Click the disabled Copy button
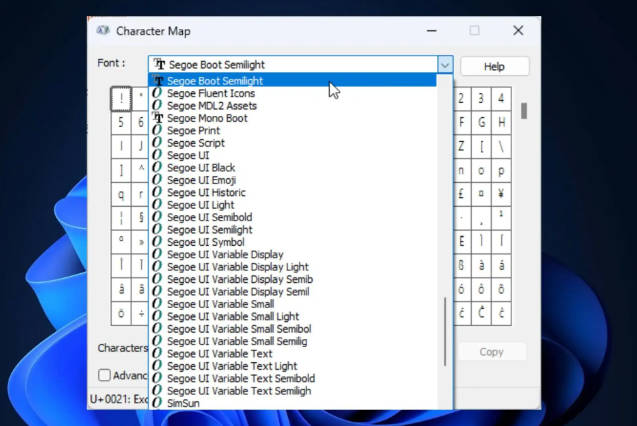 492,352
